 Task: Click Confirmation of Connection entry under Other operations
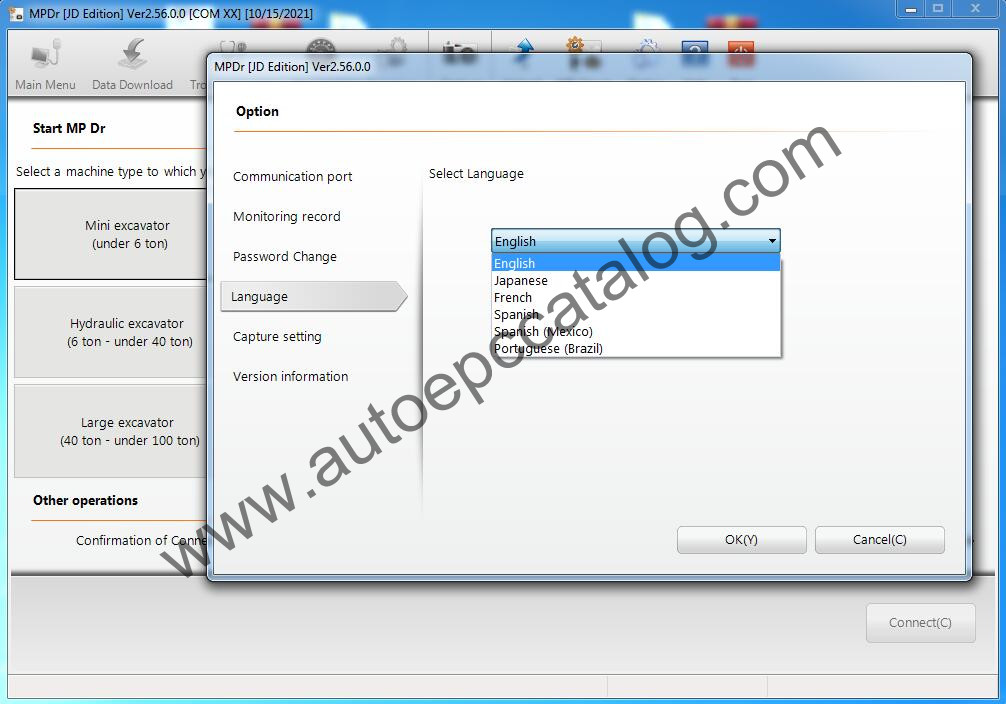tap(141, 540)
